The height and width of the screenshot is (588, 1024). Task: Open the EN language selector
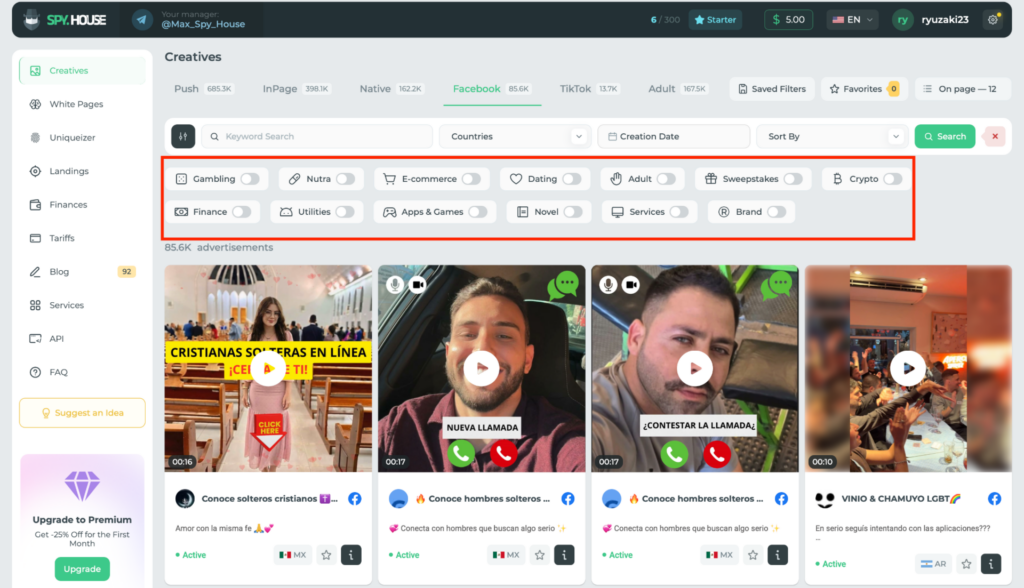tap(852, 20)
